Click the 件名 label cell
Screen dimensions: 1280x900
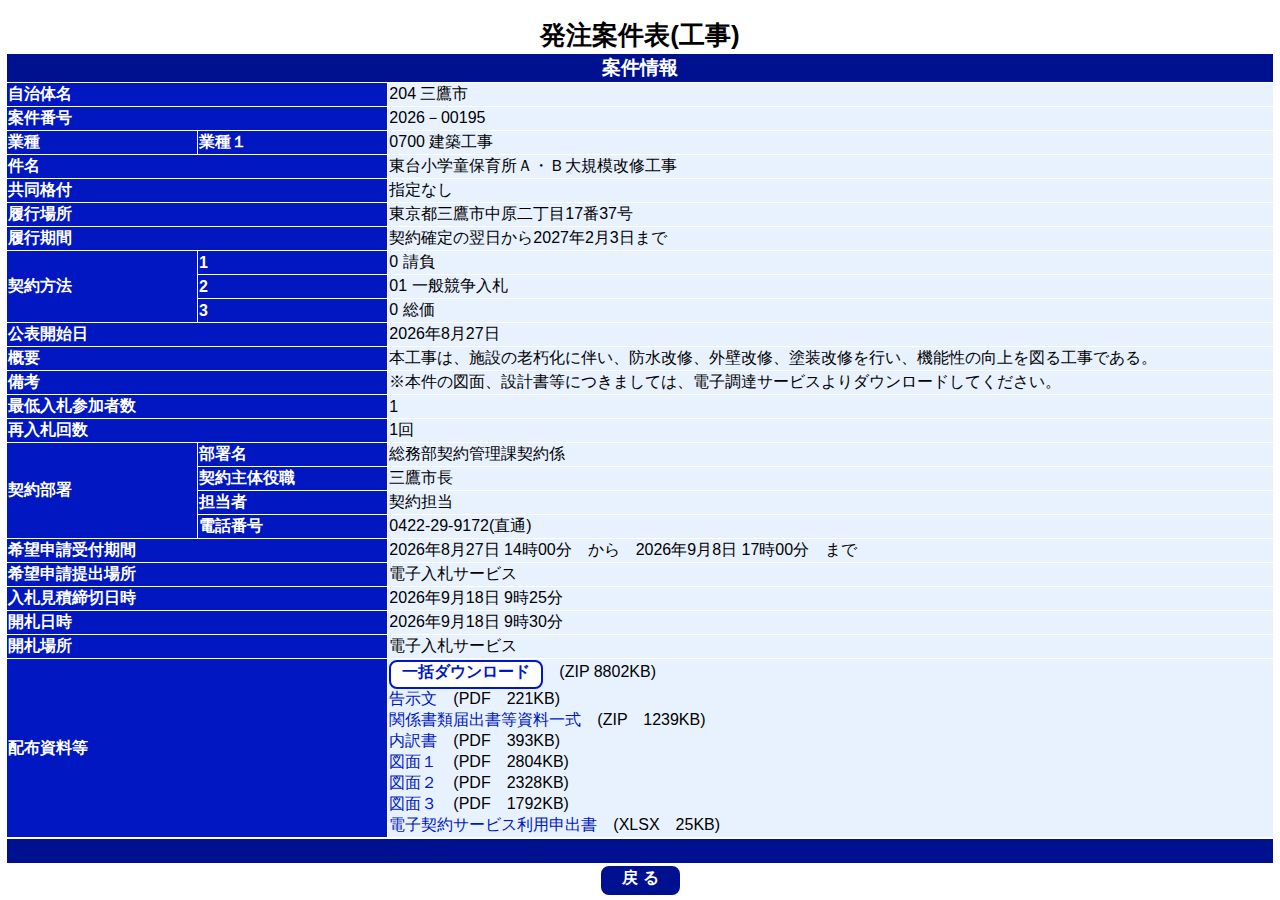(x=197, y=166)
